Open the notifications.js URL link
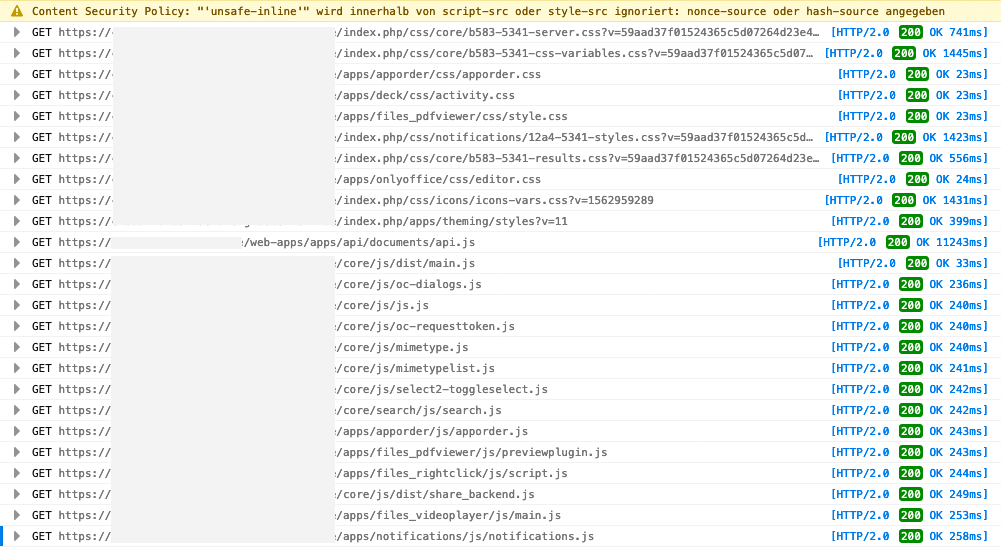The image size is (1001, 548). point(326,537)
